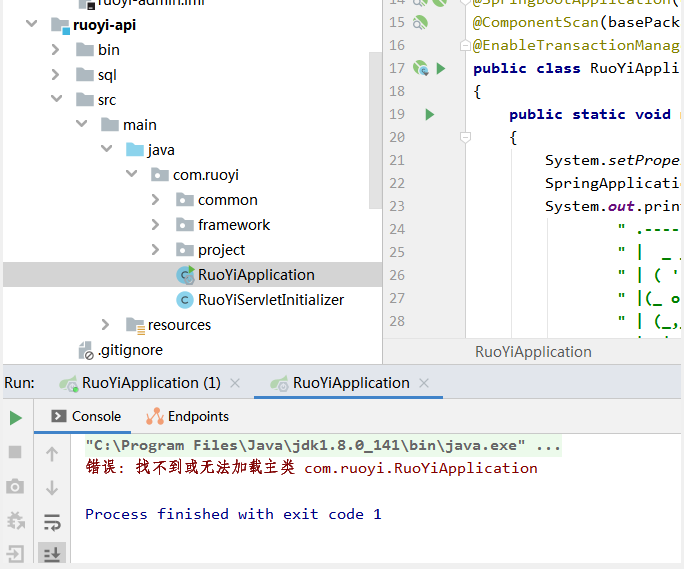Click the RuoYiServletInitializer class icon
Screen dimensions: 684x569
185,300
